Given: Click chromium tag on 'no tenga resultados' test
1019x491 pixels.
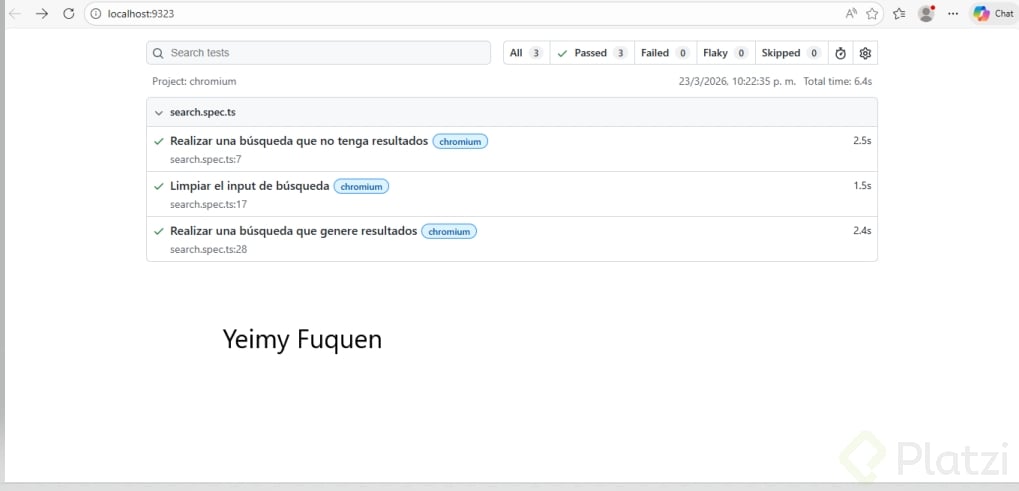Looking at the screenshot, I should [460, 142].
